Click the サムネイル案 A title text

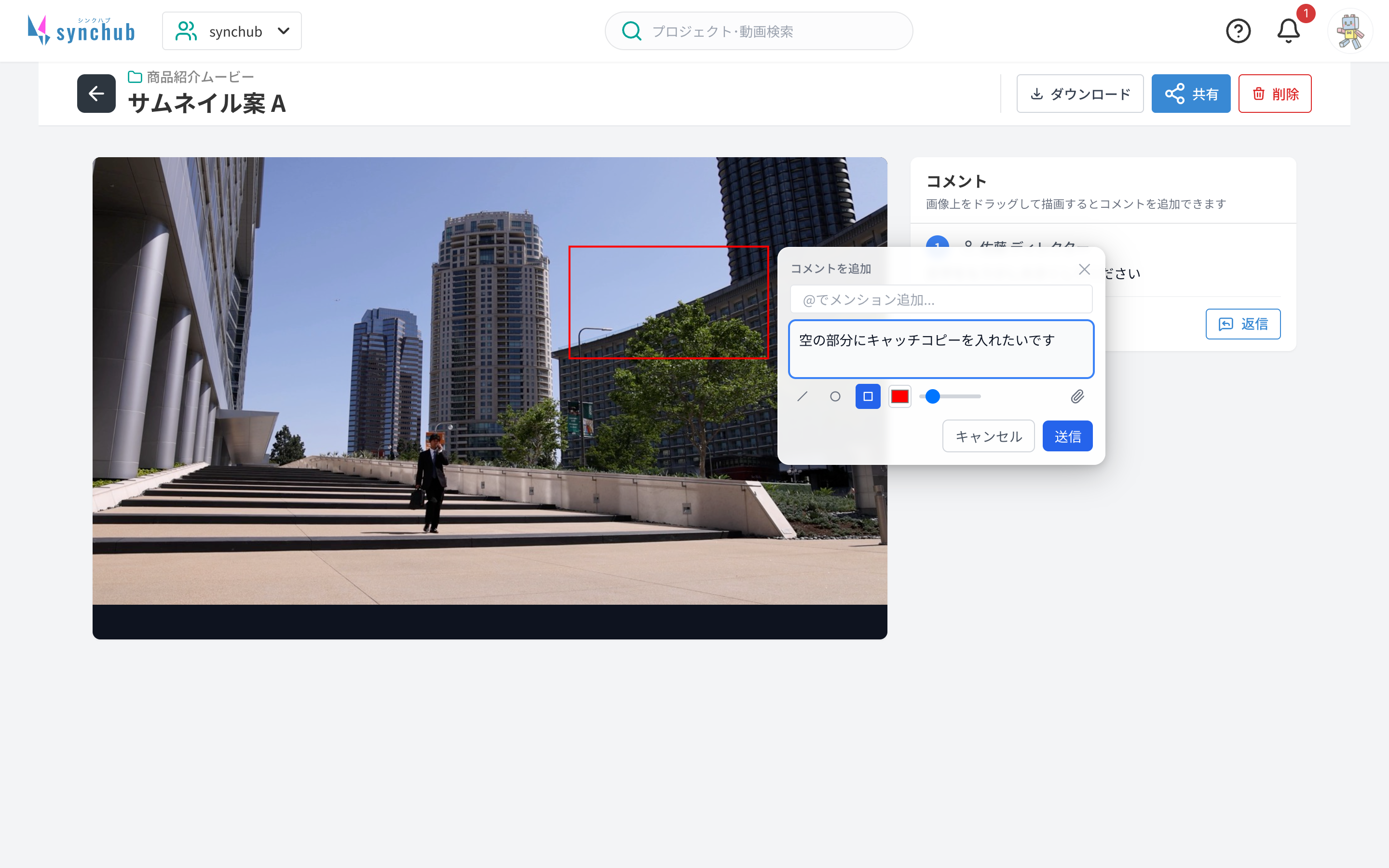[x=206, y=104]
